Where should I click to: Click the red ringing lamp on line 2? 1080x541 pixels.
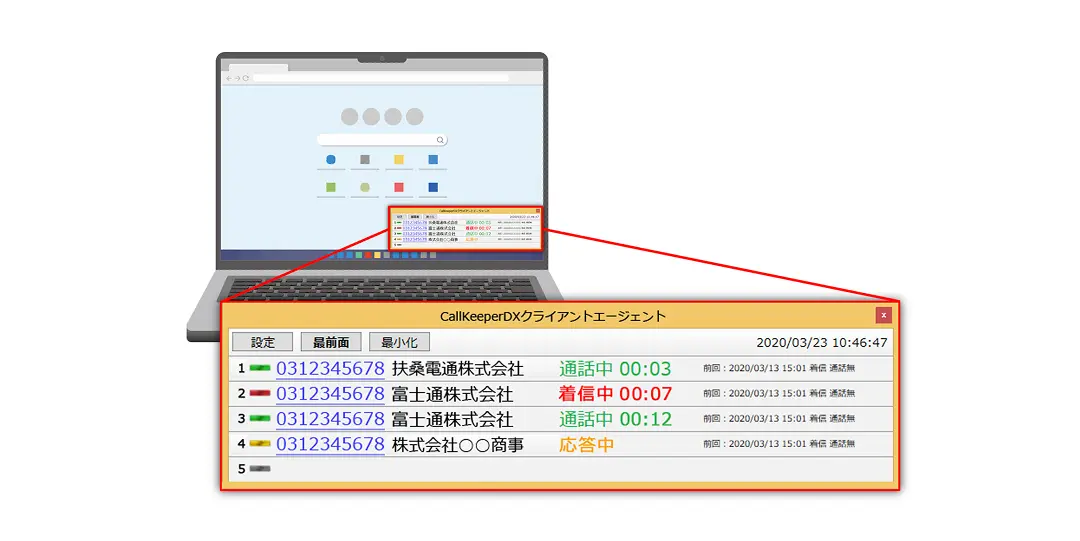coord(260,394)
